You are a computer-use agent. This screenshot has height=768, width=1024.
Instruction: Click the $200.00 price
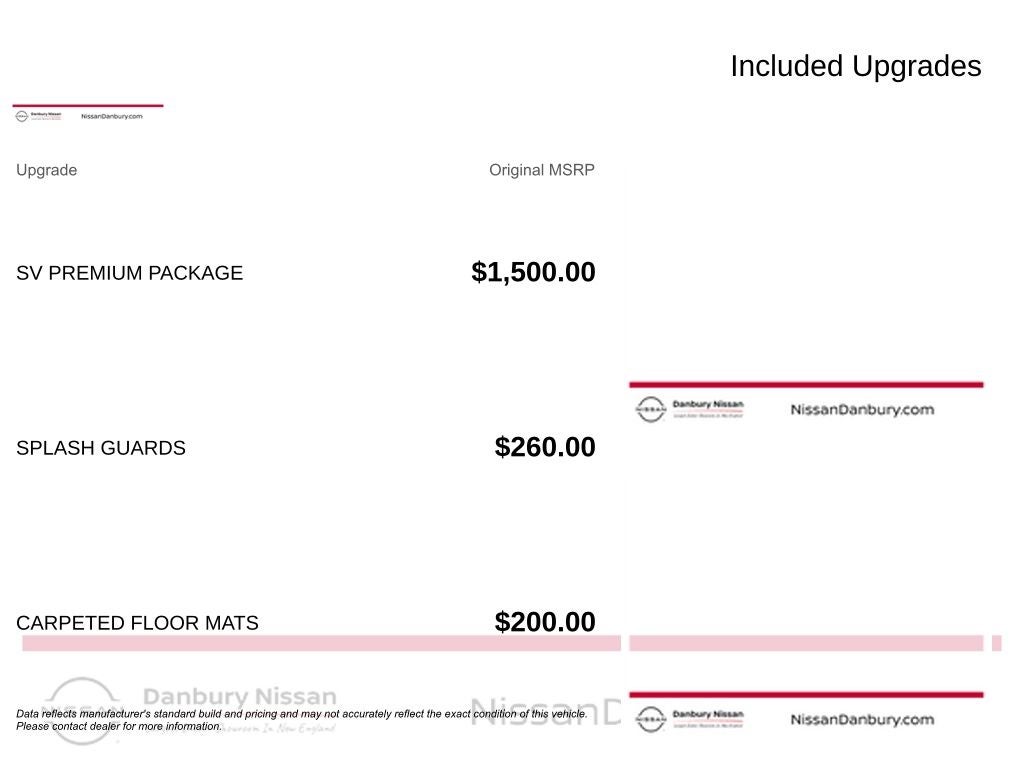545,622
